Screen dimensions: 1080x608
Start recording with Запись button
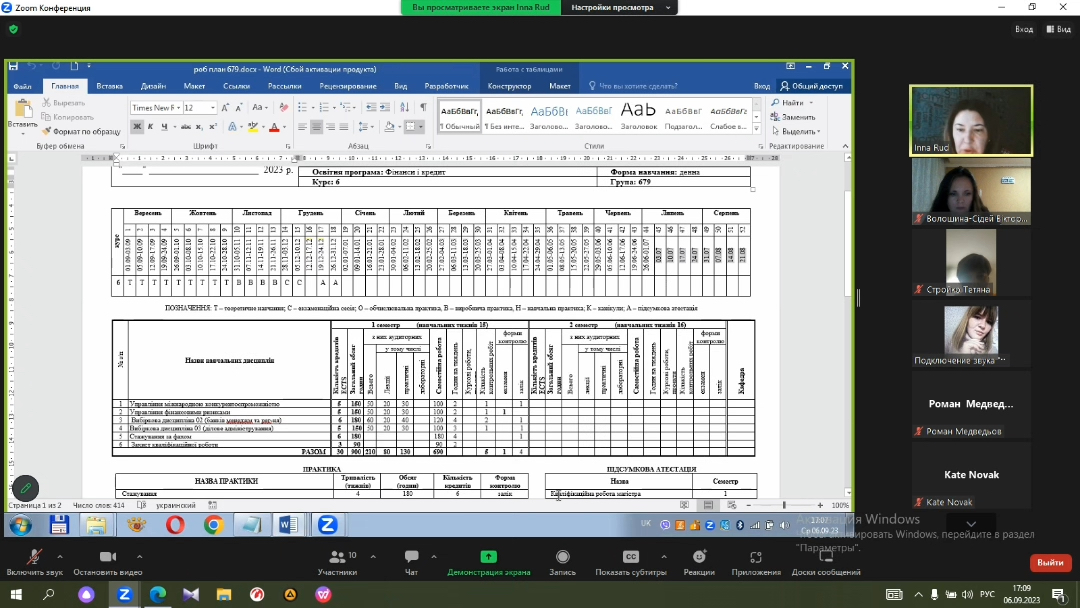563,561
